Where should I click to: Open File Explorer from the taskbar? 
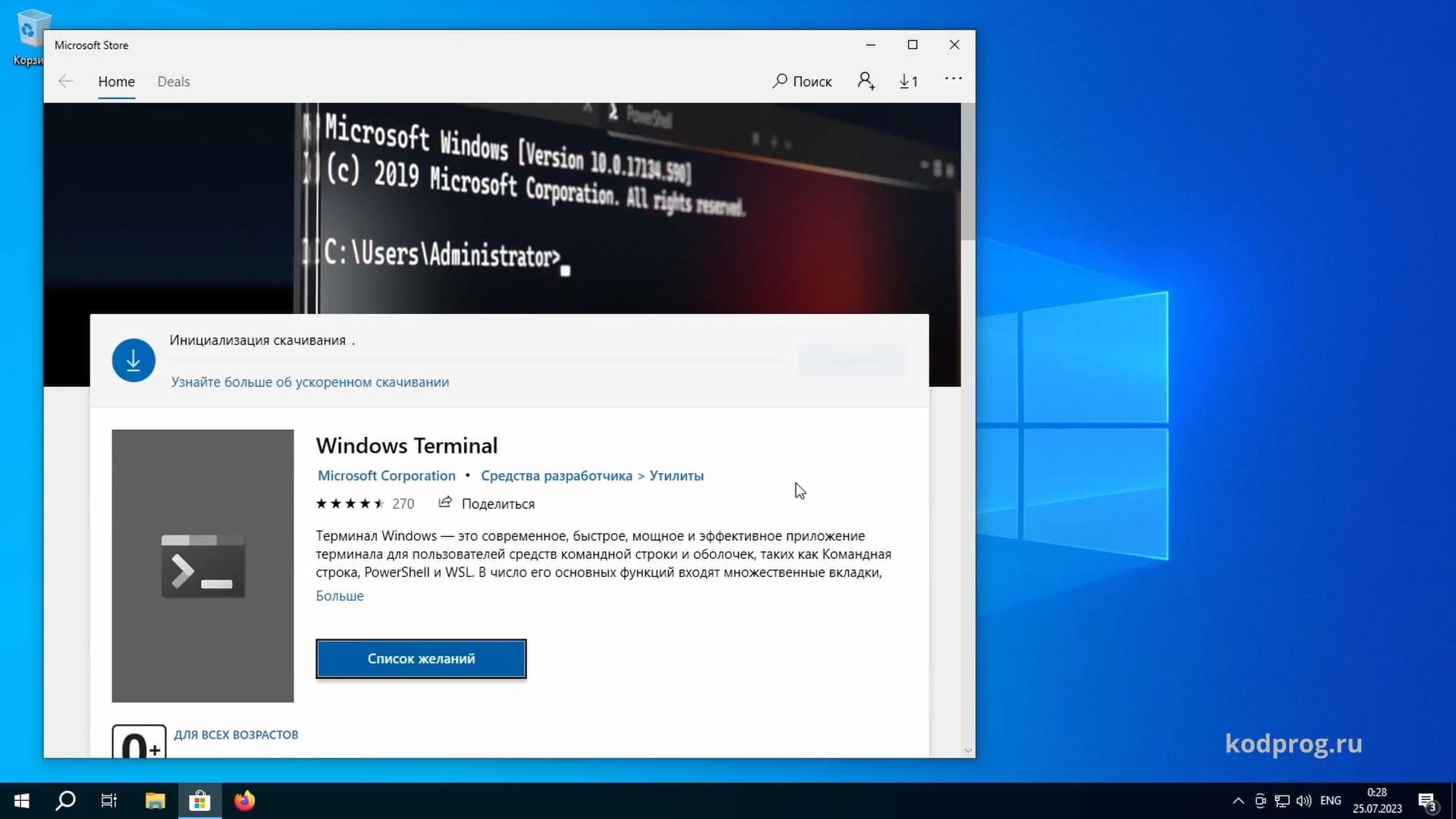tap(155, 801)
